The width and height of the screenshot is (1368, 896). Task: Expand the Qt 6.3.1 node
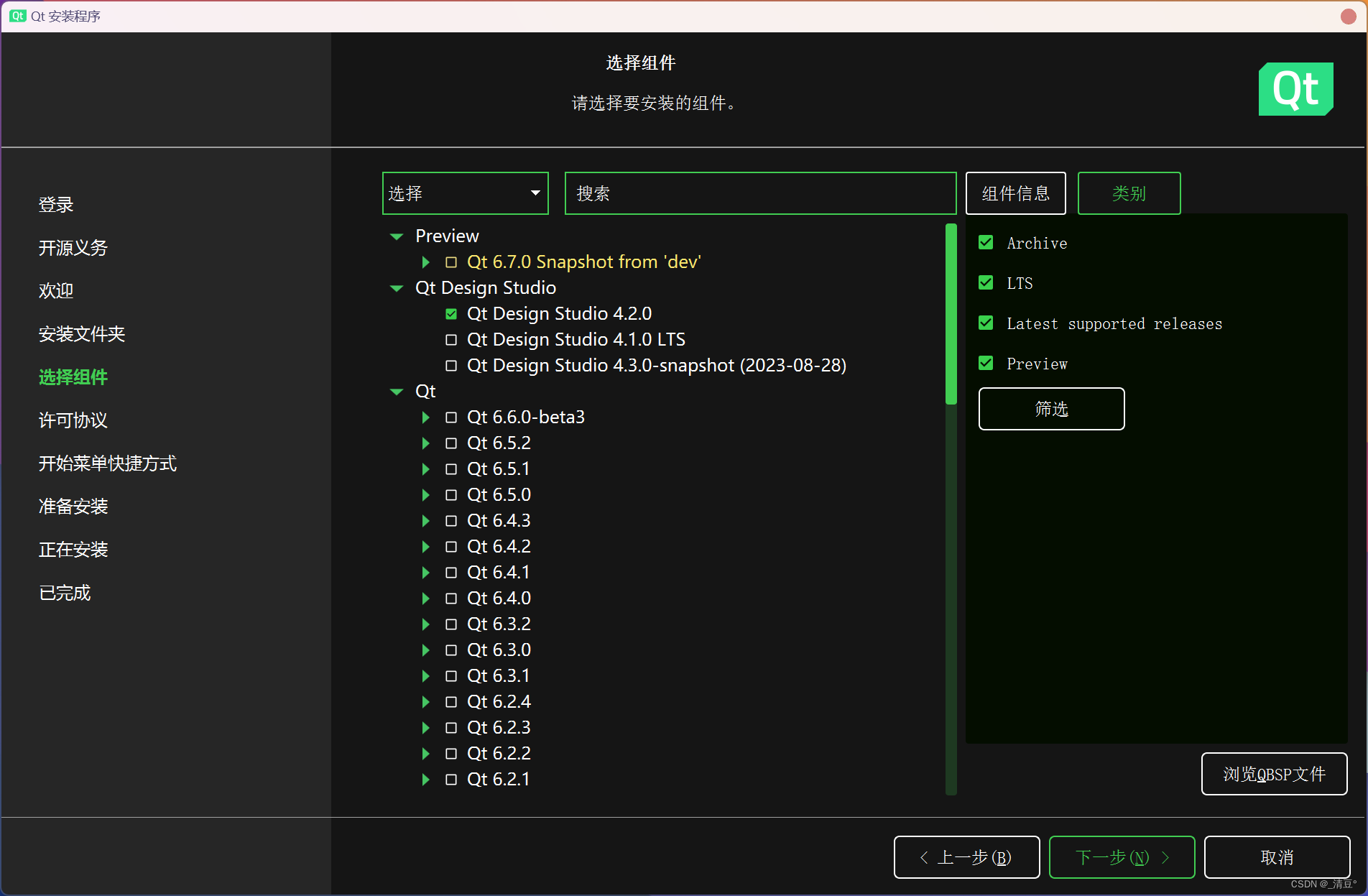click(x=425, y=676)
